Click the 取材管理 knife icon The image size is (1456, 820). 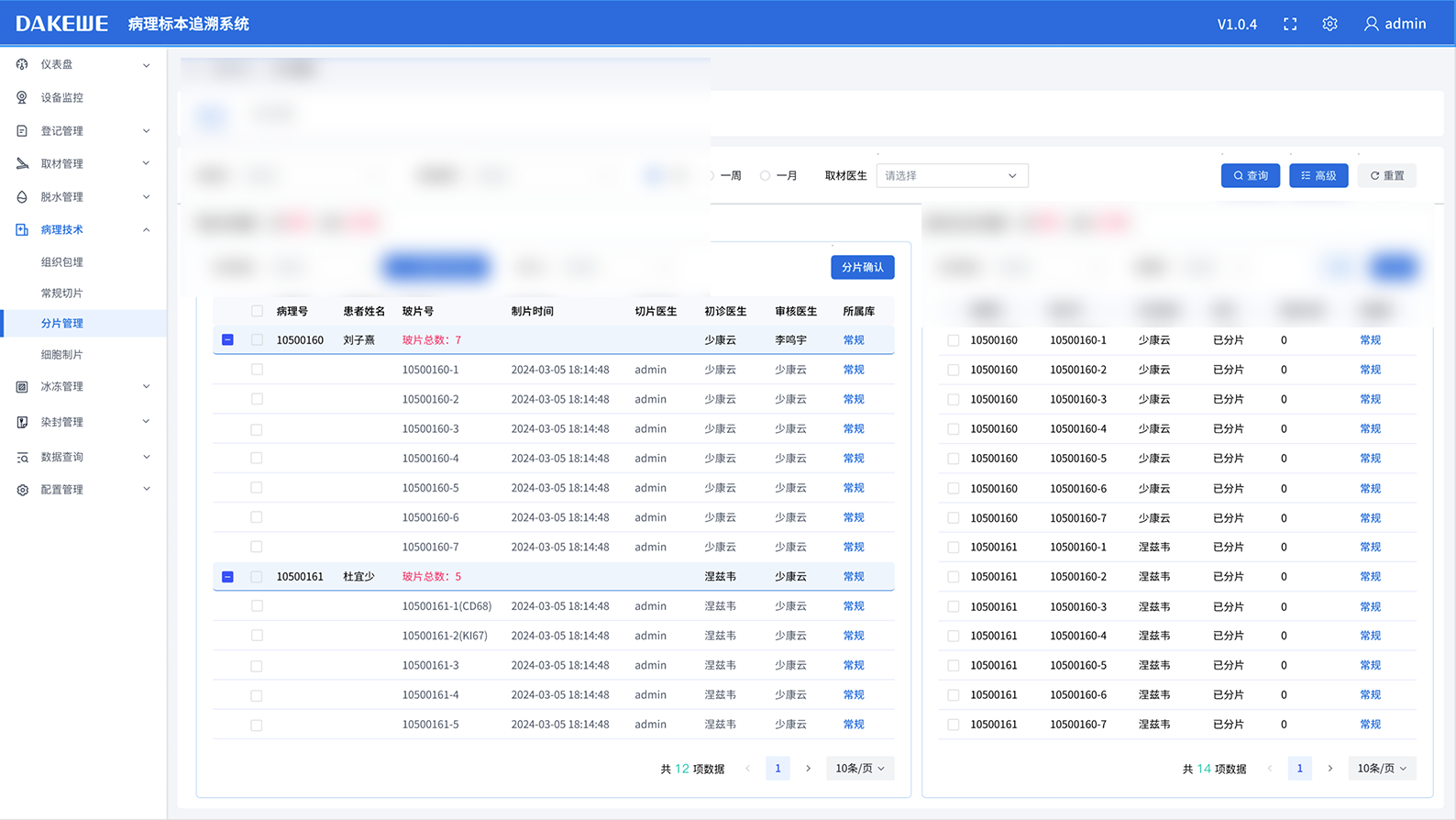click(x=22, y=163)
